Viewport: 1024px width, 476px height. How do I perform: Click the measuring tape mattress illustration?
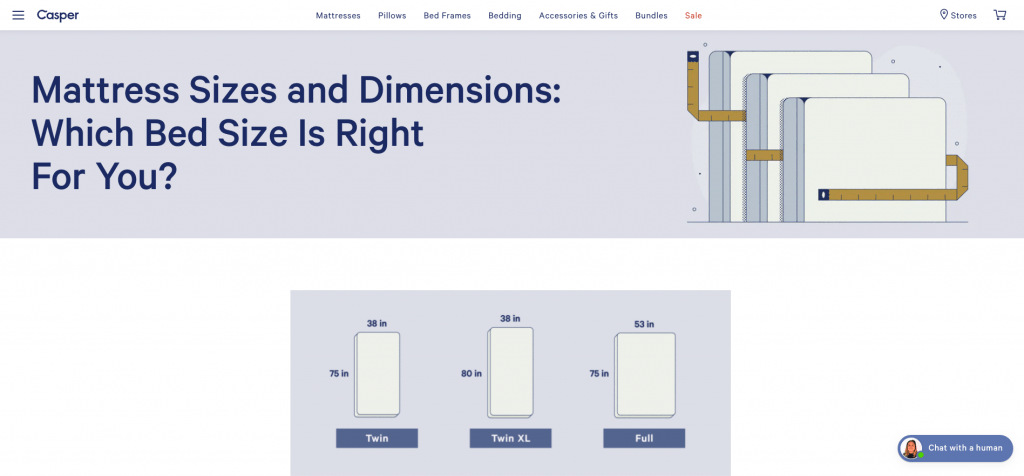point(827,135)
